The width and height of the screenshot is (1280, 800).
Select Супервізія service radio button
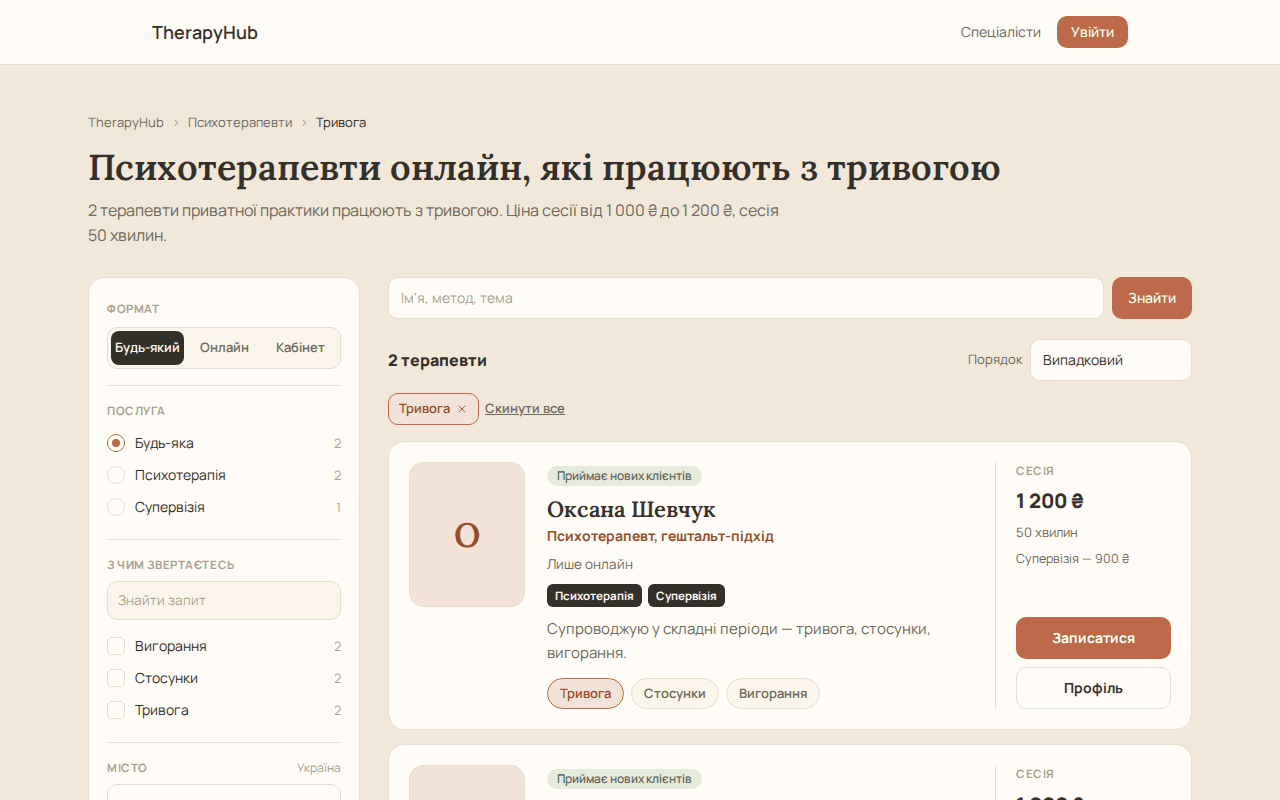point(116,507)
